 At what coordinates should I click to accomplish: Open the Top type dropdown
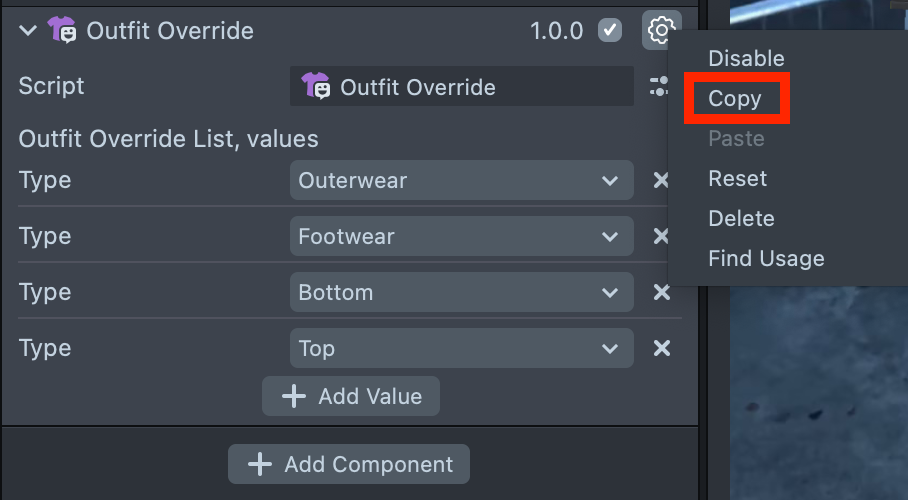(x=461, y=349)
